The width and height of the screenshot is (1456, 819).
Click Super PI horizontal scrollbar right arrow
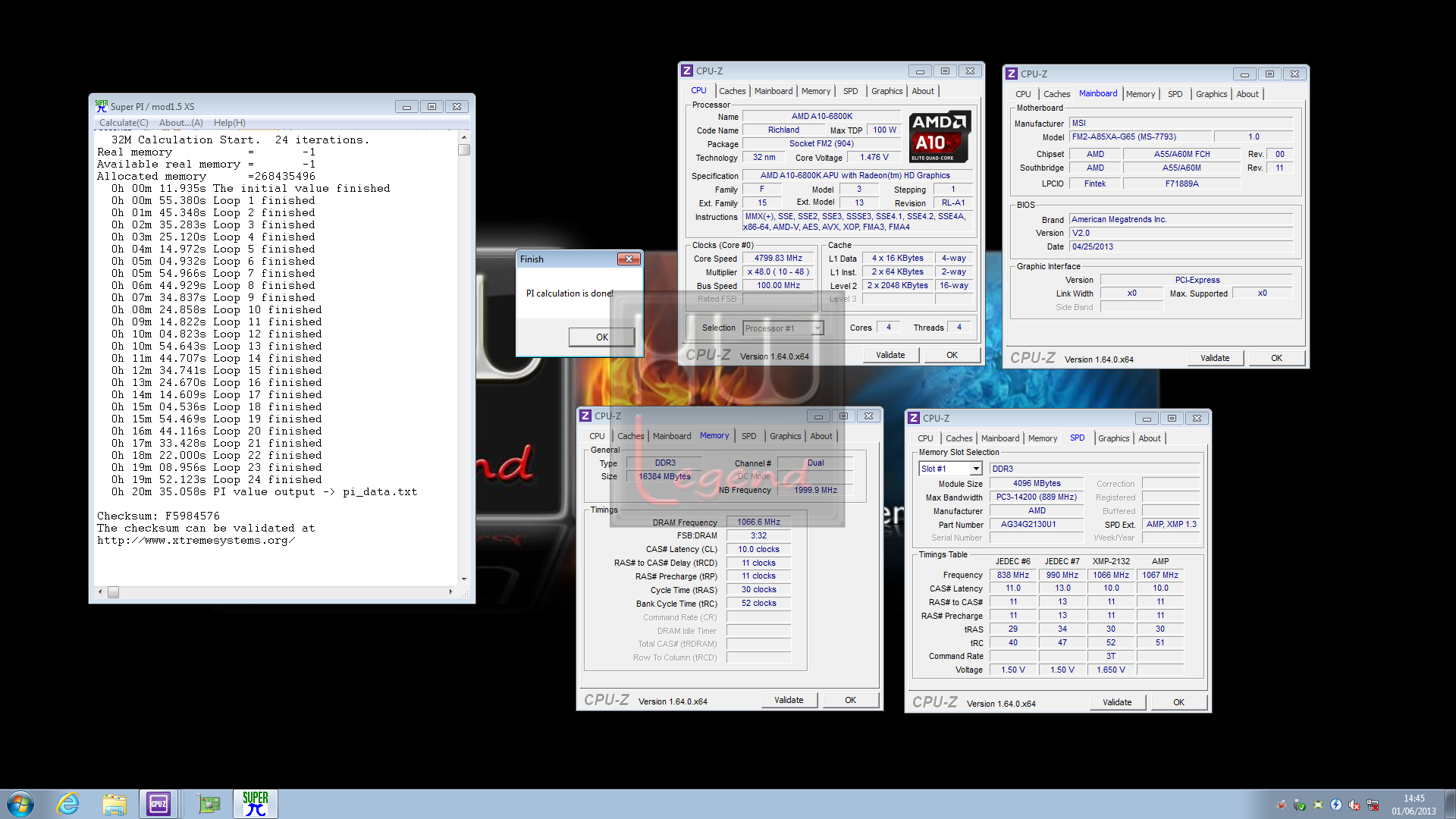click(450, 591)
